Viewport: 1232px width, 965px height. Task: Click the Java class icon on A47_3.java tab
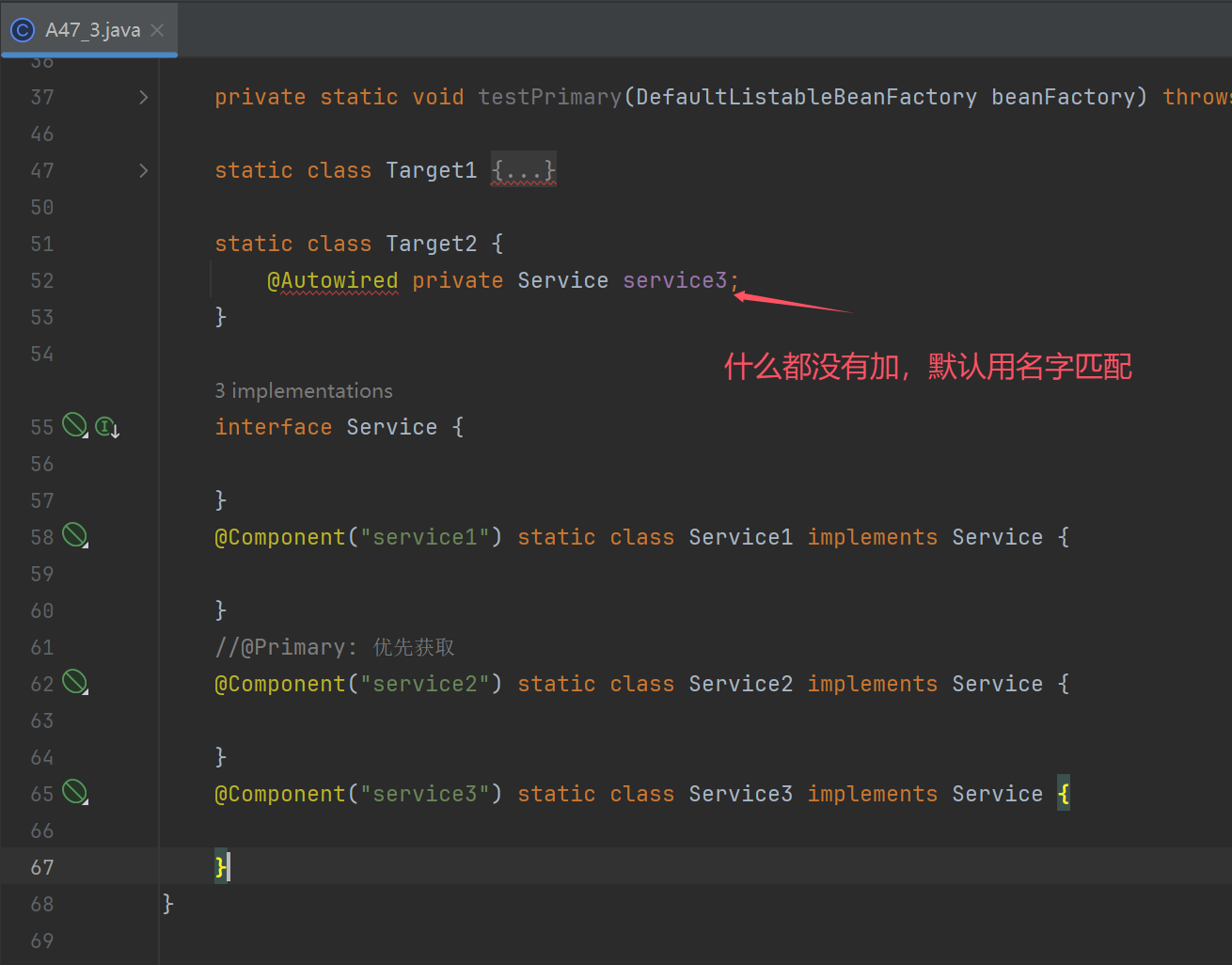(x=22, y=30)
